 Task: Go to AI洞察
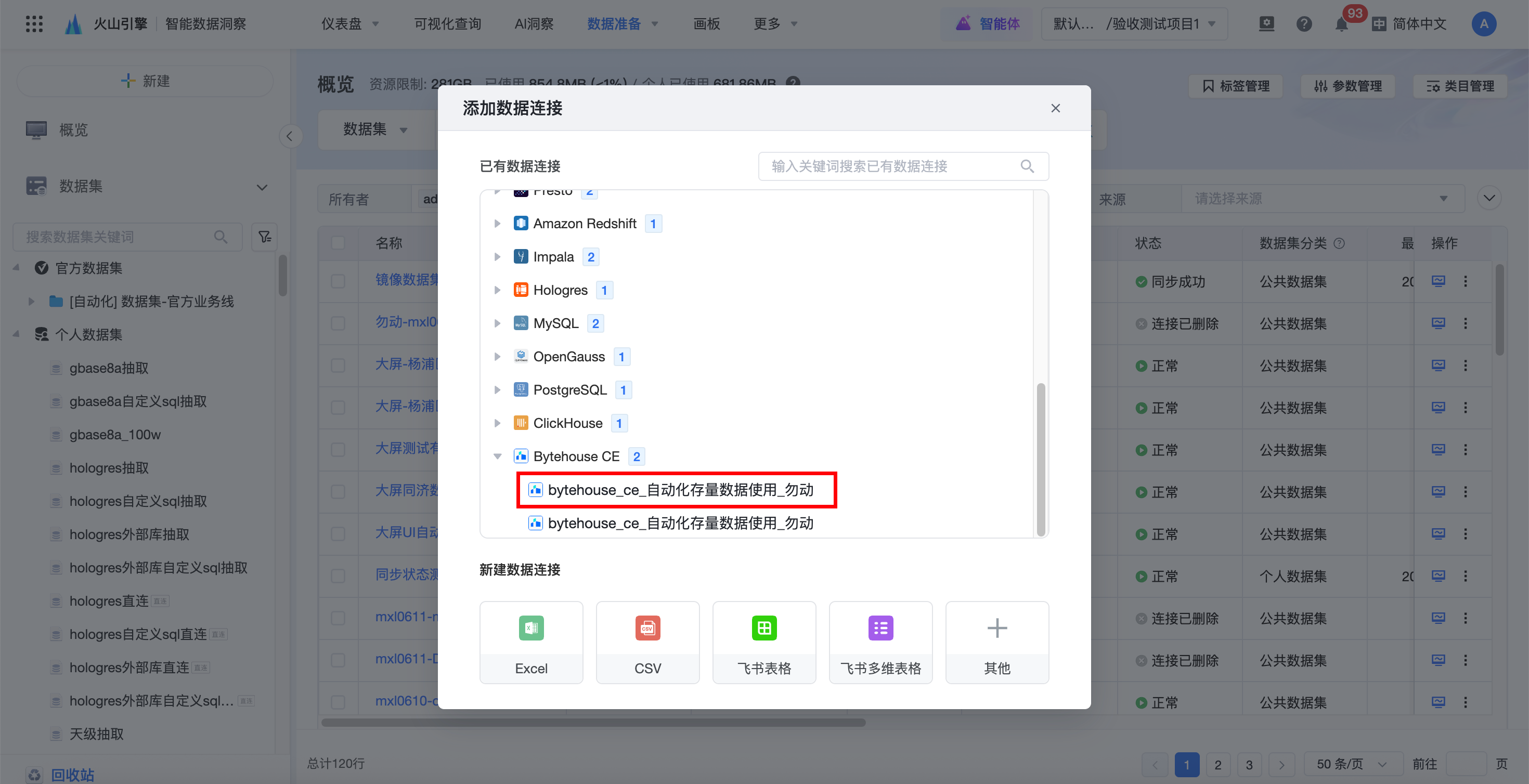pos(534,24)
